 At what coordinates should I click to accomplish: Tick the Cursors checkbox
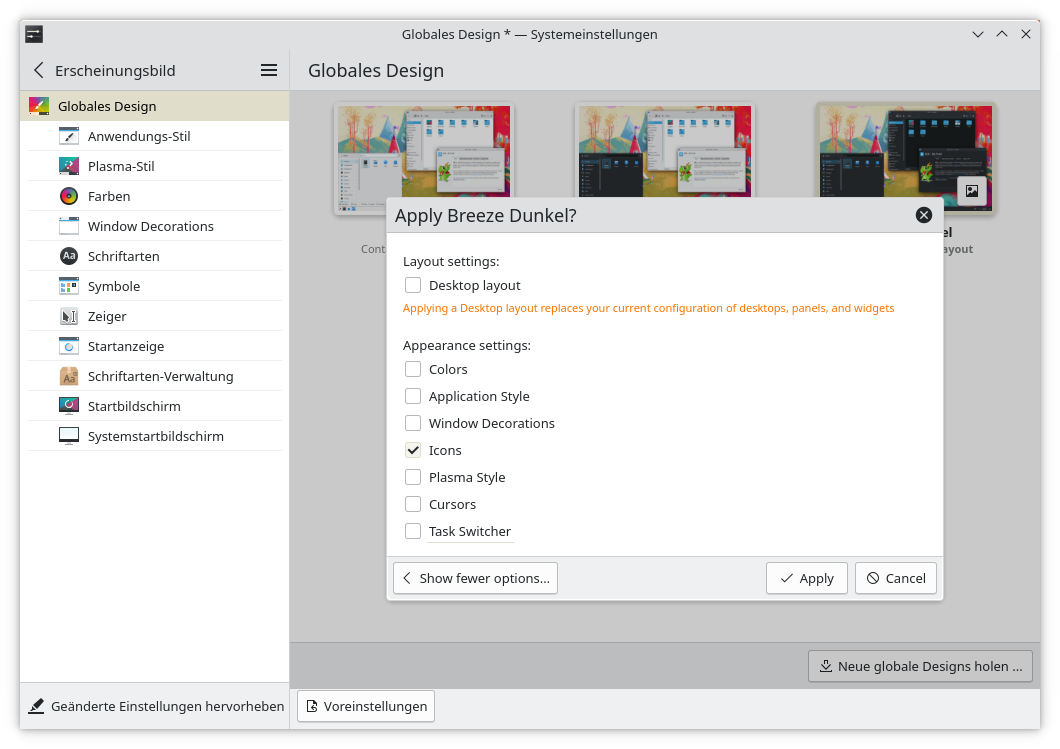[413, 504]
